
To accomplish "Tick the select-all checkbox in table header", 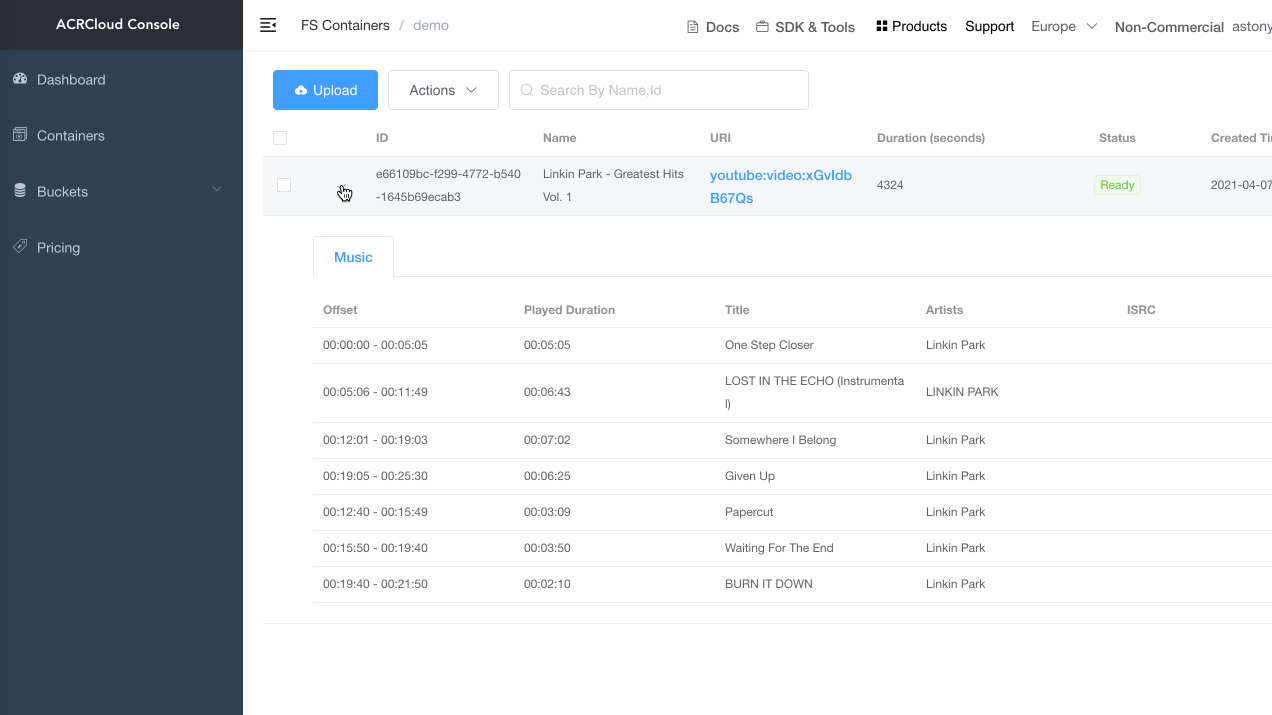I will click(280, 138).
